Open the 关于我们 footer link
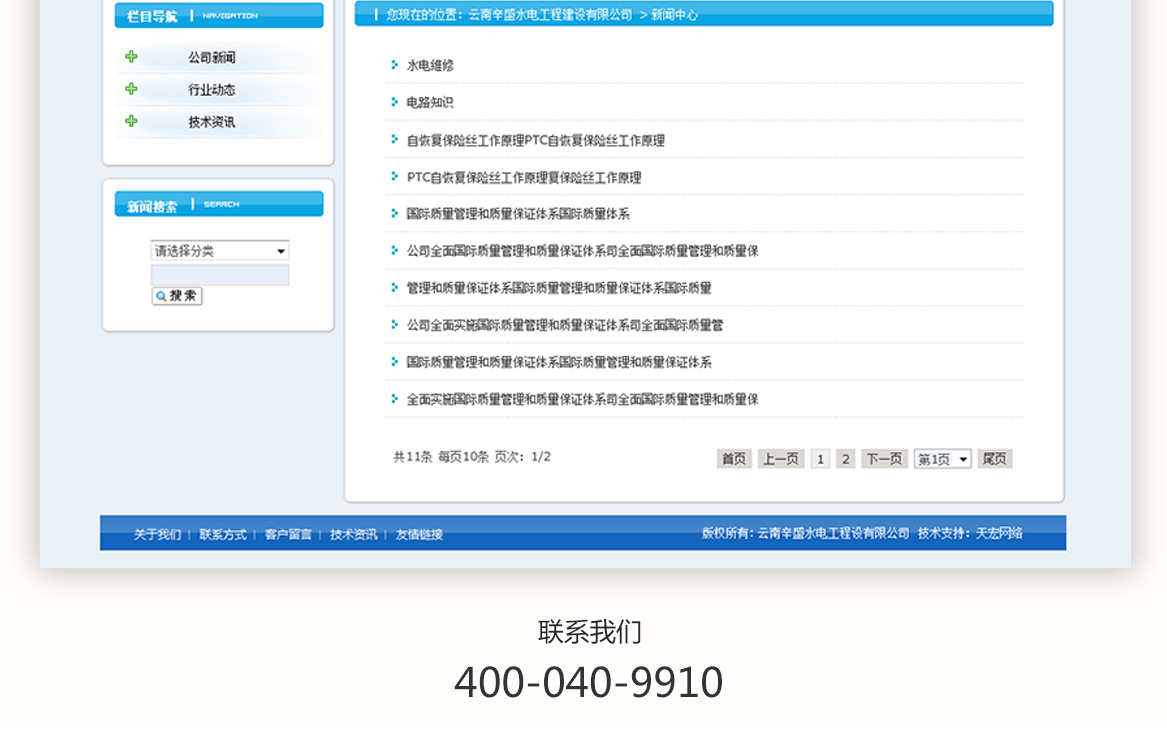The height and width of the screenshot is (749, 1167). [158, 535]
